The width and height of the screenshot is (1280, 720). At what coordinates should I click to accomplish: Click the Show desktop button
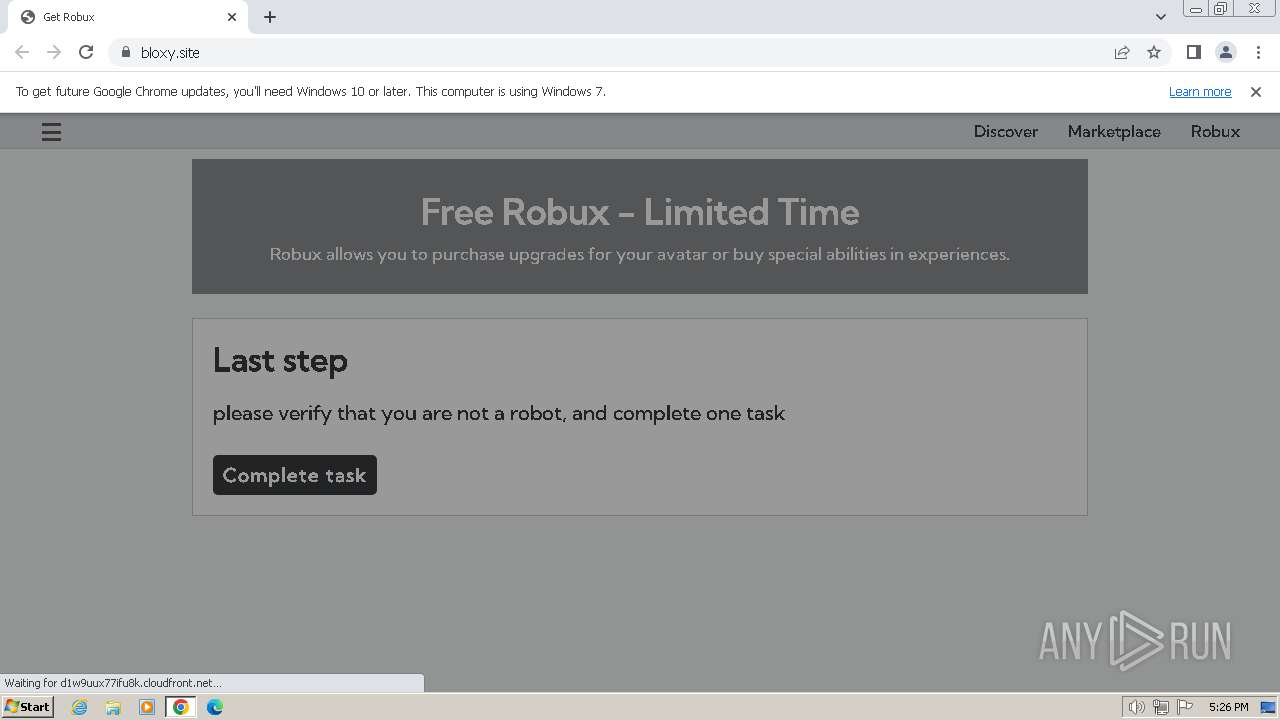[1268, 707]
